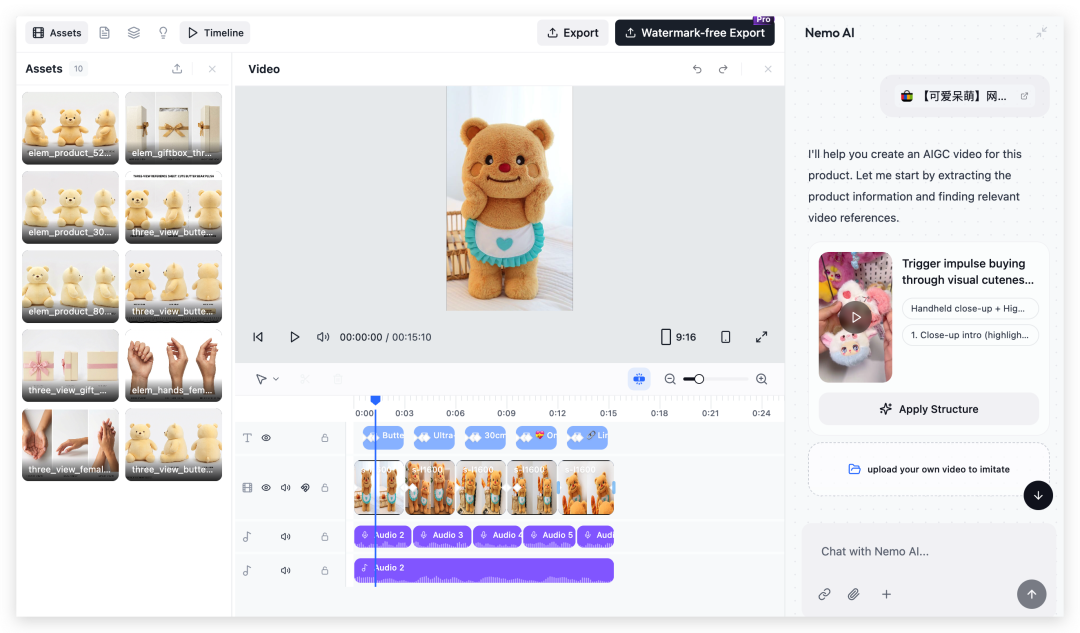Lock the text track

[x=324, y=438]
